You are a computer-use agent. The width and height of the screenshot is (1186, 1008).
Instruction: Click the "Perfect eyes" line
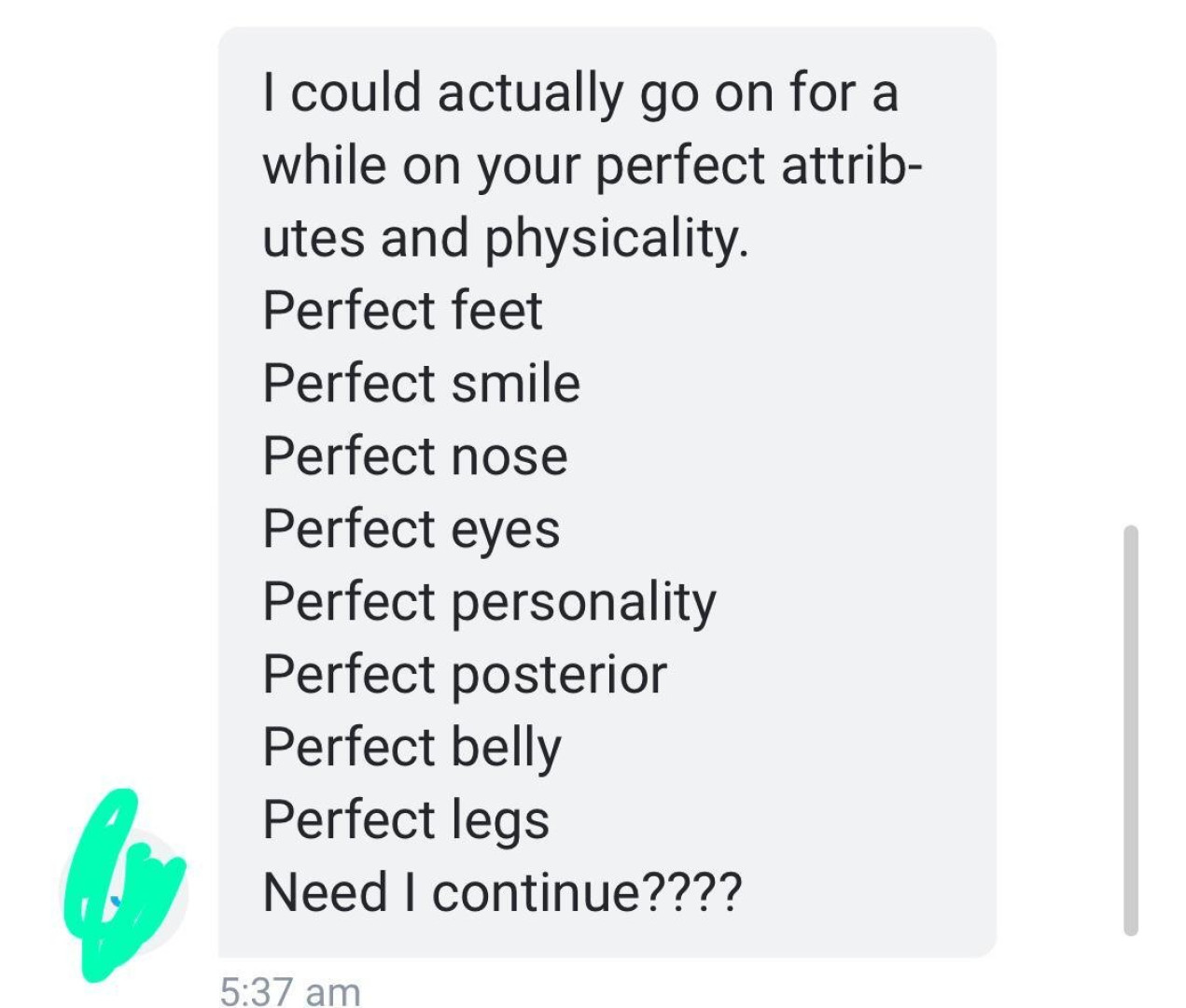[x=412, y=529]
